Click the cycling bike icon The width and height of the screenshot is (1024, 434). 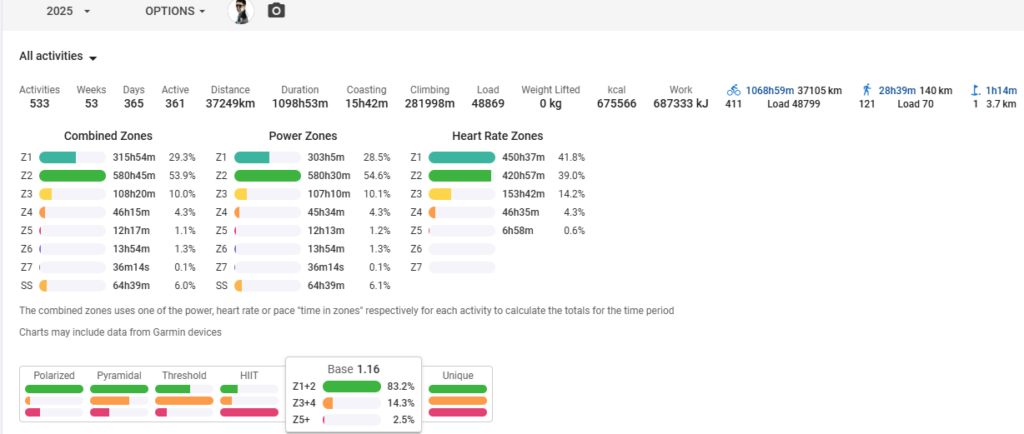pyautogui.click(x=734, y=89)
